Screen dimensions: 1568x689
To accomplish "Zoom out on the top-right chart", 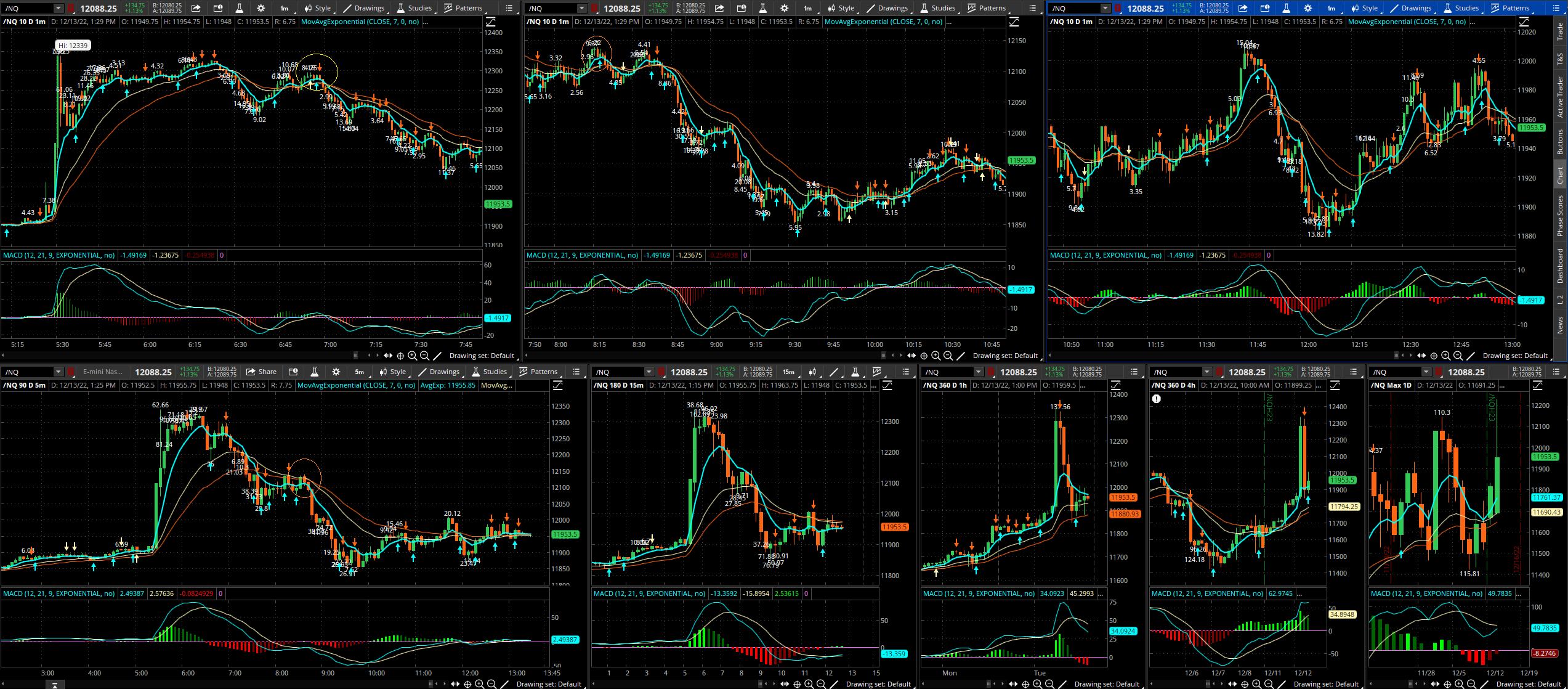I will pyautogui.click(x=1458, y=356).
